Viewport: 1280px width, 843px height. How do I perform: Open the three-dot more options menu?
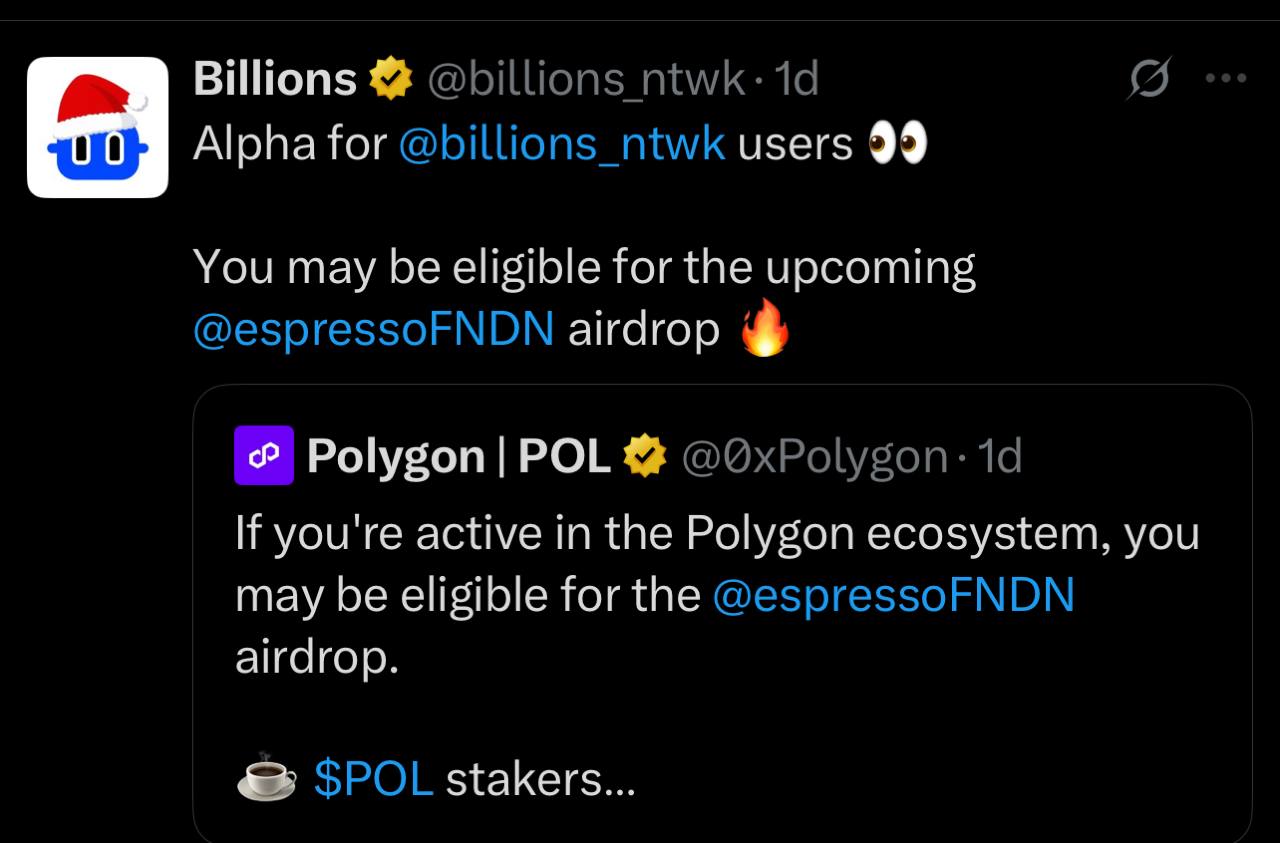(1226, 78)
